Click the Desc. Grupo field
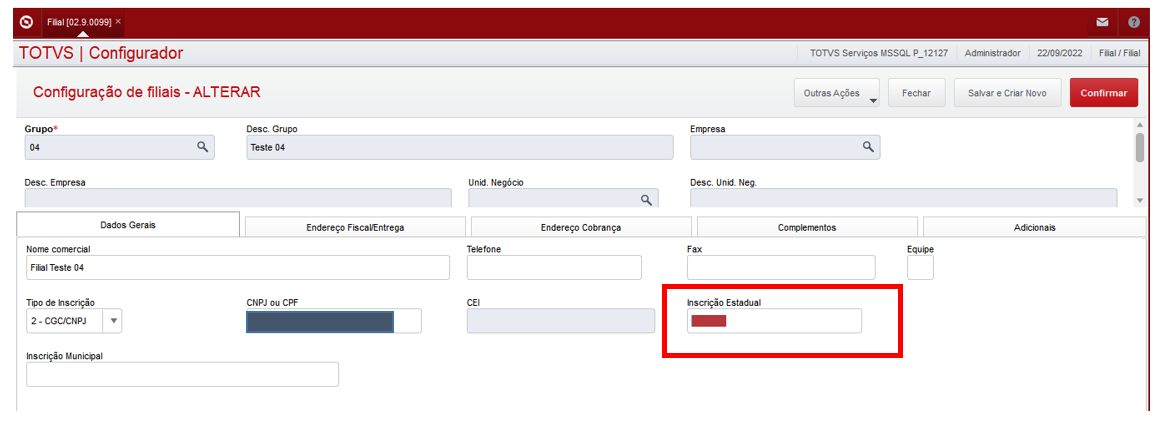Screen dimensions: 1167x428 click(x=459, y=147)
